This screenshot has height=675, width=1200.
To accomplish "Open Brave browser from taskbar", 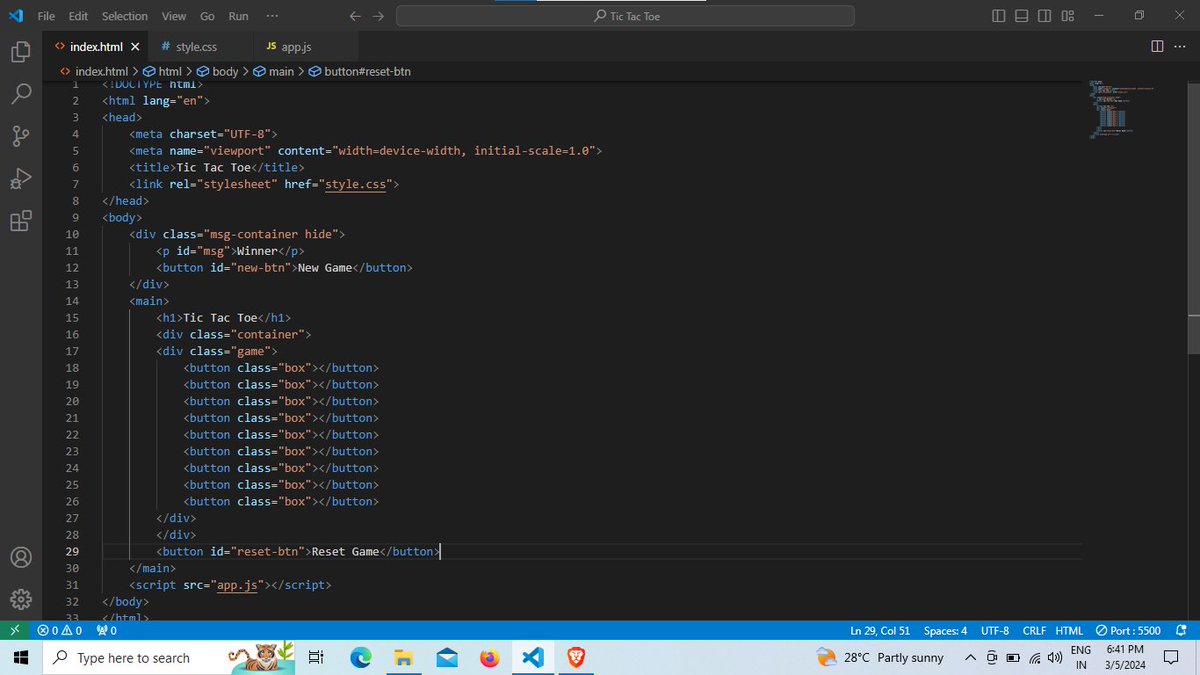I will 576,657.
